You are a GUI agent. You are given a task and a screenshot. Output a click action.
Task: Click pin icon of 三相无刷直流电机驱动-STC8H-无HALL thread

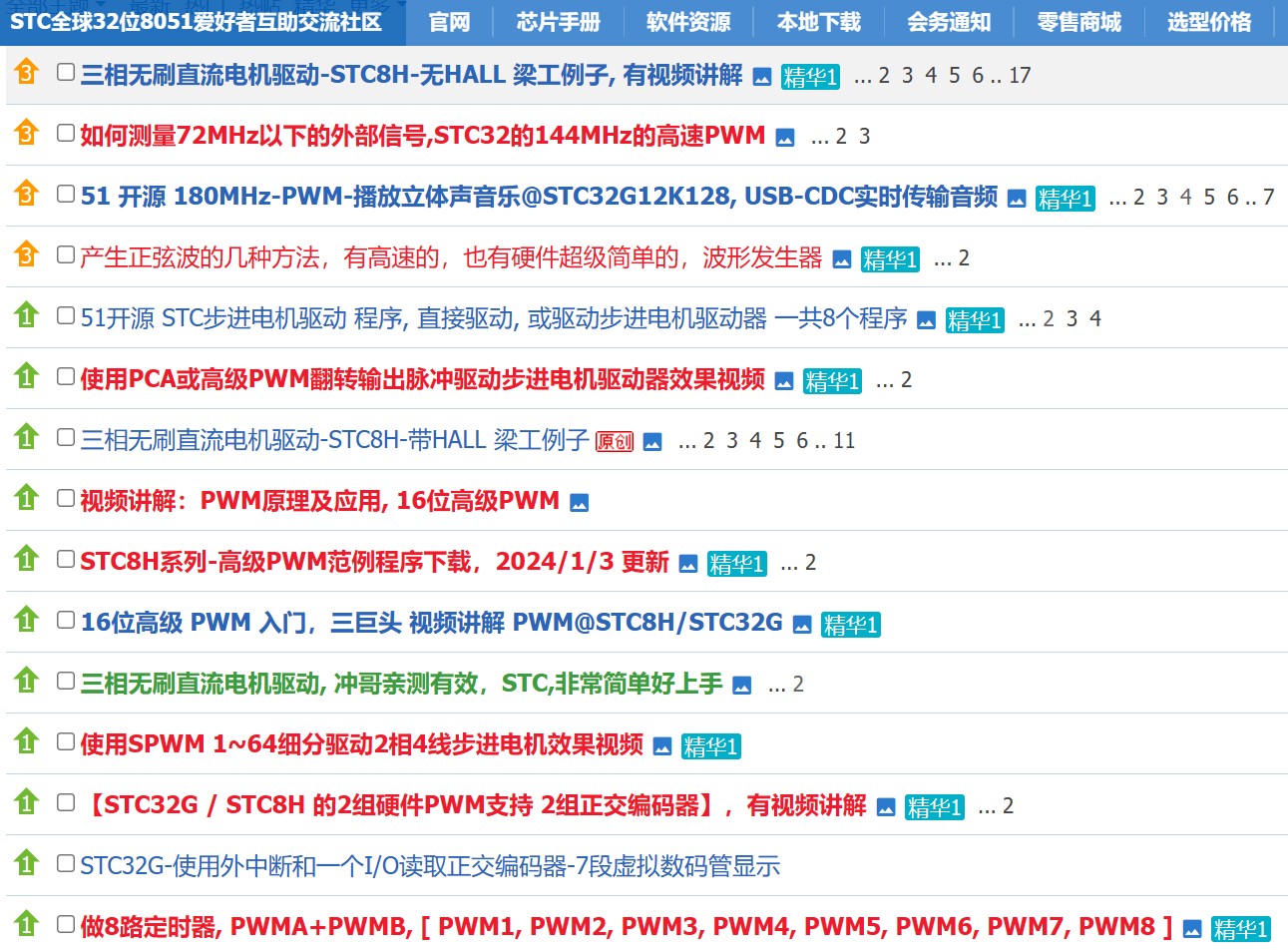coord(27,72)
